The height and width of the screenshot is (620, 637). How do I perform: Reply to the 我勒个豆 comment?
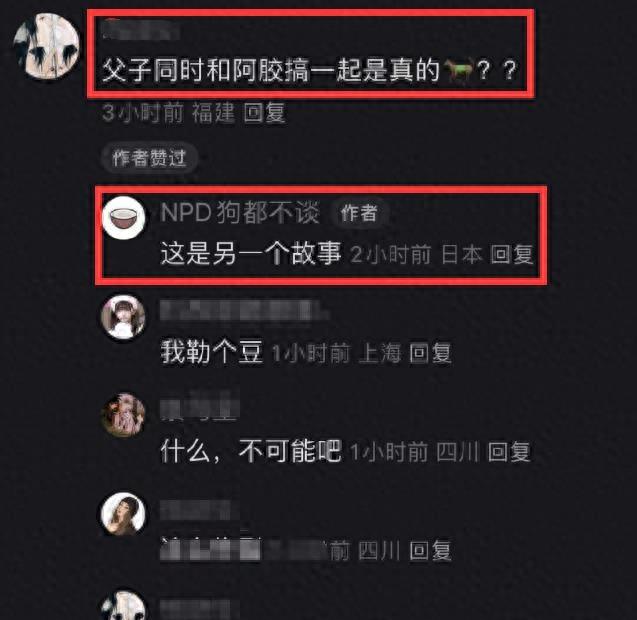point(430,353)
